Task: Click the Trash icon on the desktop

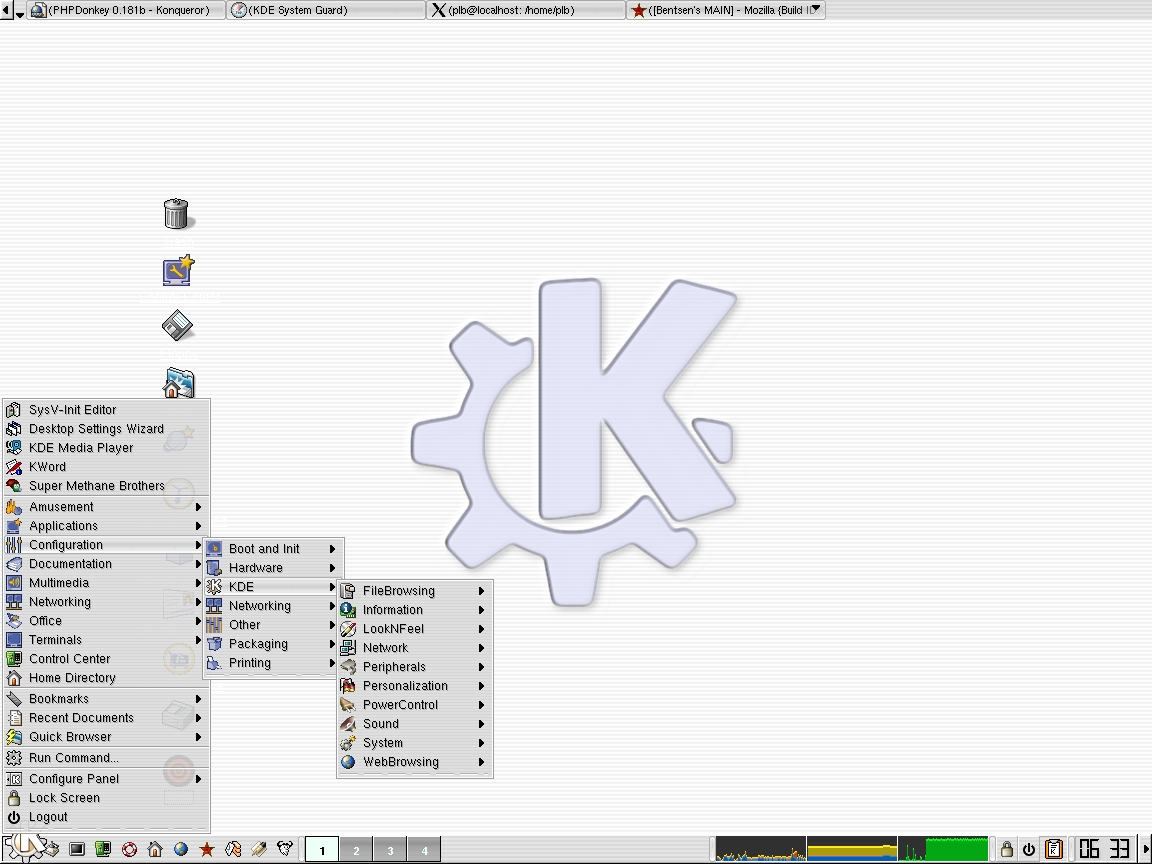Action: 177,213
